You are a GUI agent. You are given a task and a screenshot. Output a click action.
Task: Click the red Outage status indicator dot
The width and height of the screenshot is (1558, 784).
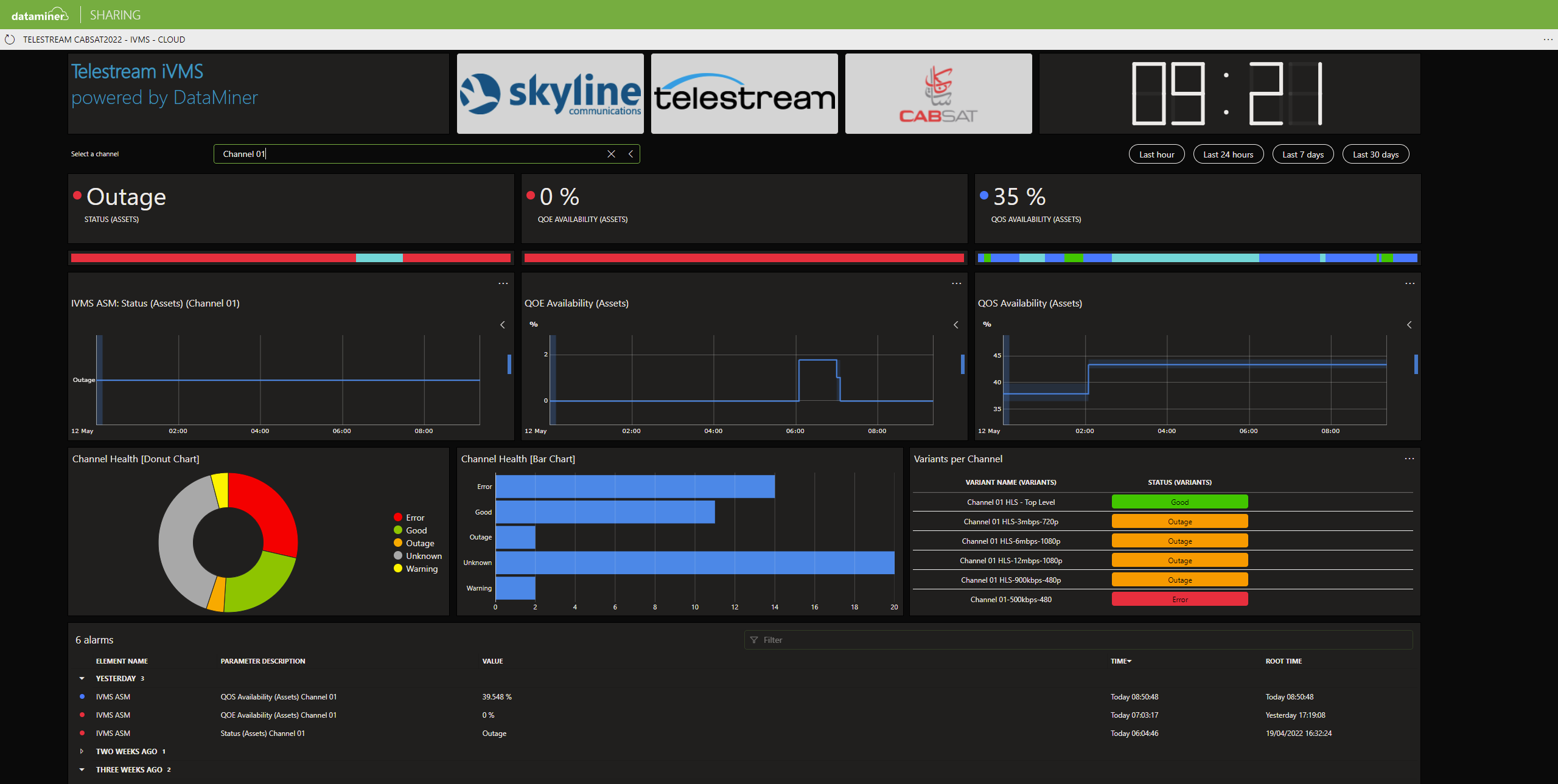(x=77, y=195)
